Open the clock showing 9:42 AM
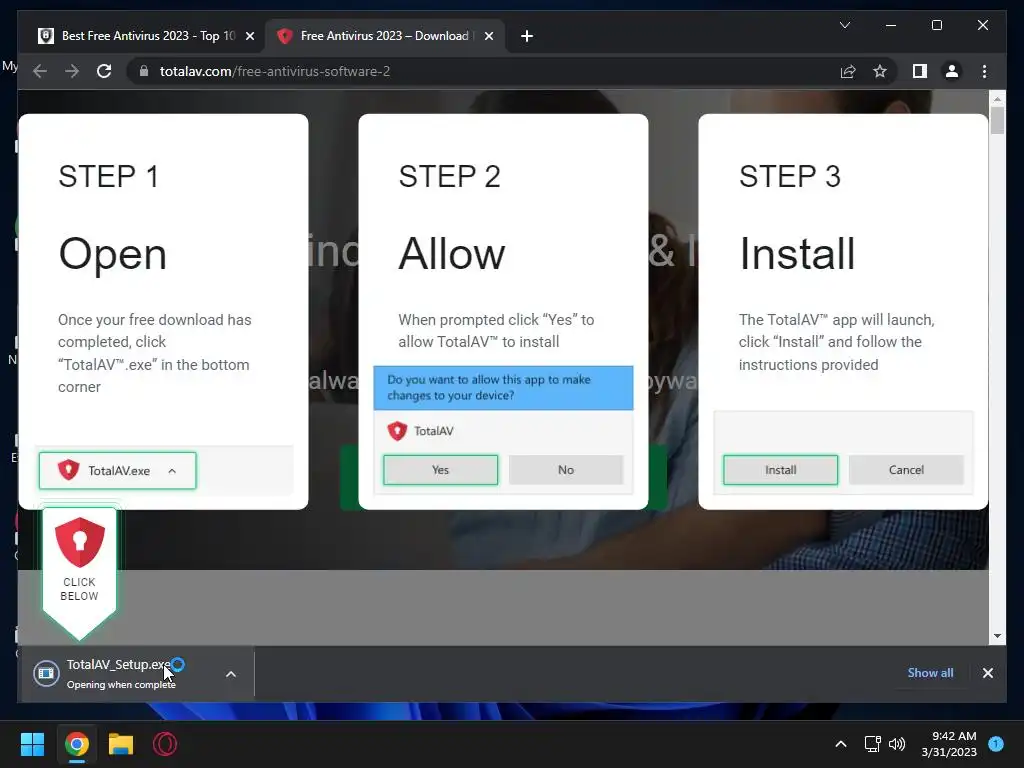 pos(949,744)
